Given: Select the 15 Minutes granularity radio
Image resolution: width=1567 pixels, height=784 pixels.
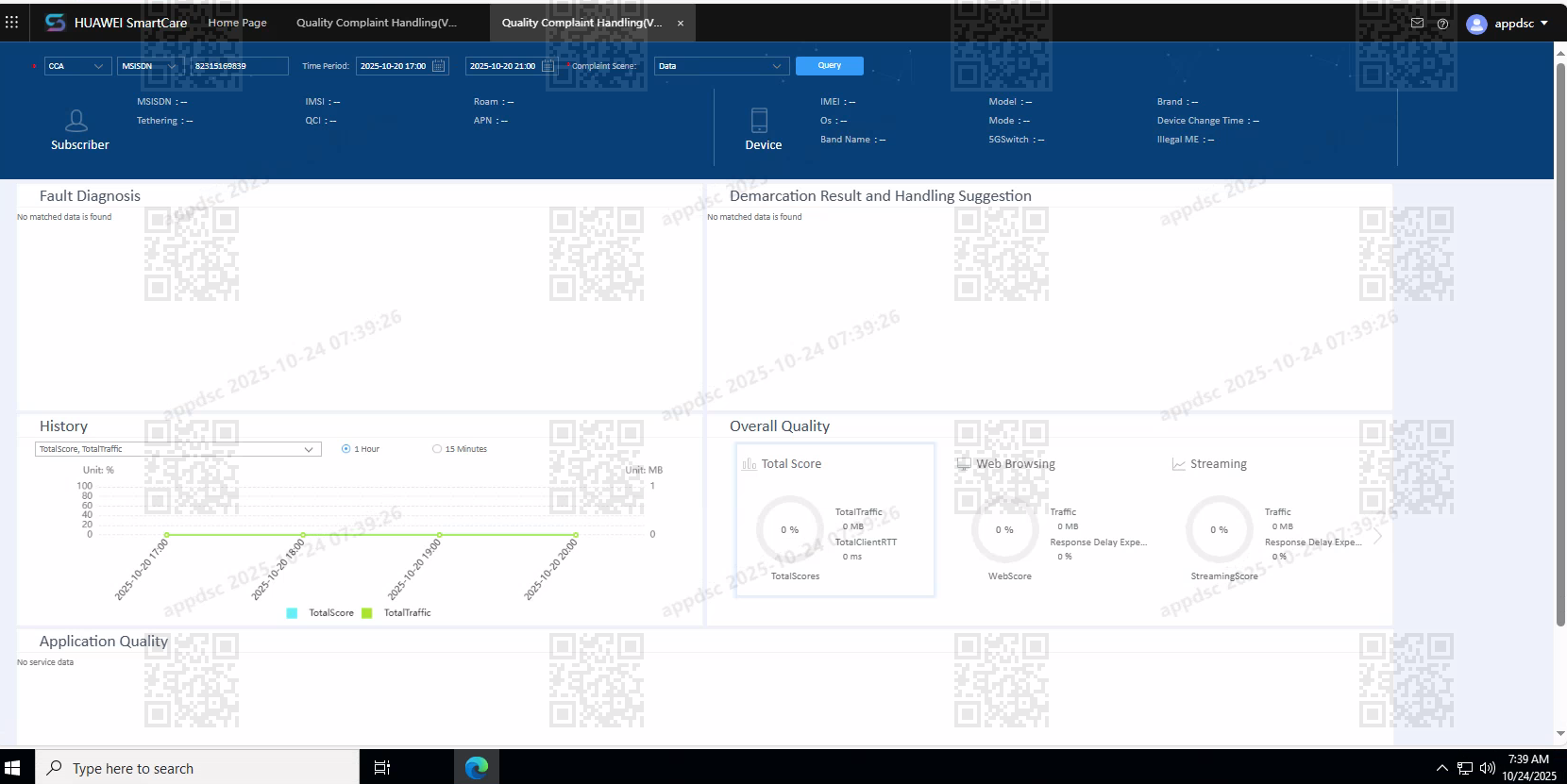Looking at the screenshot, I should 437,449.
